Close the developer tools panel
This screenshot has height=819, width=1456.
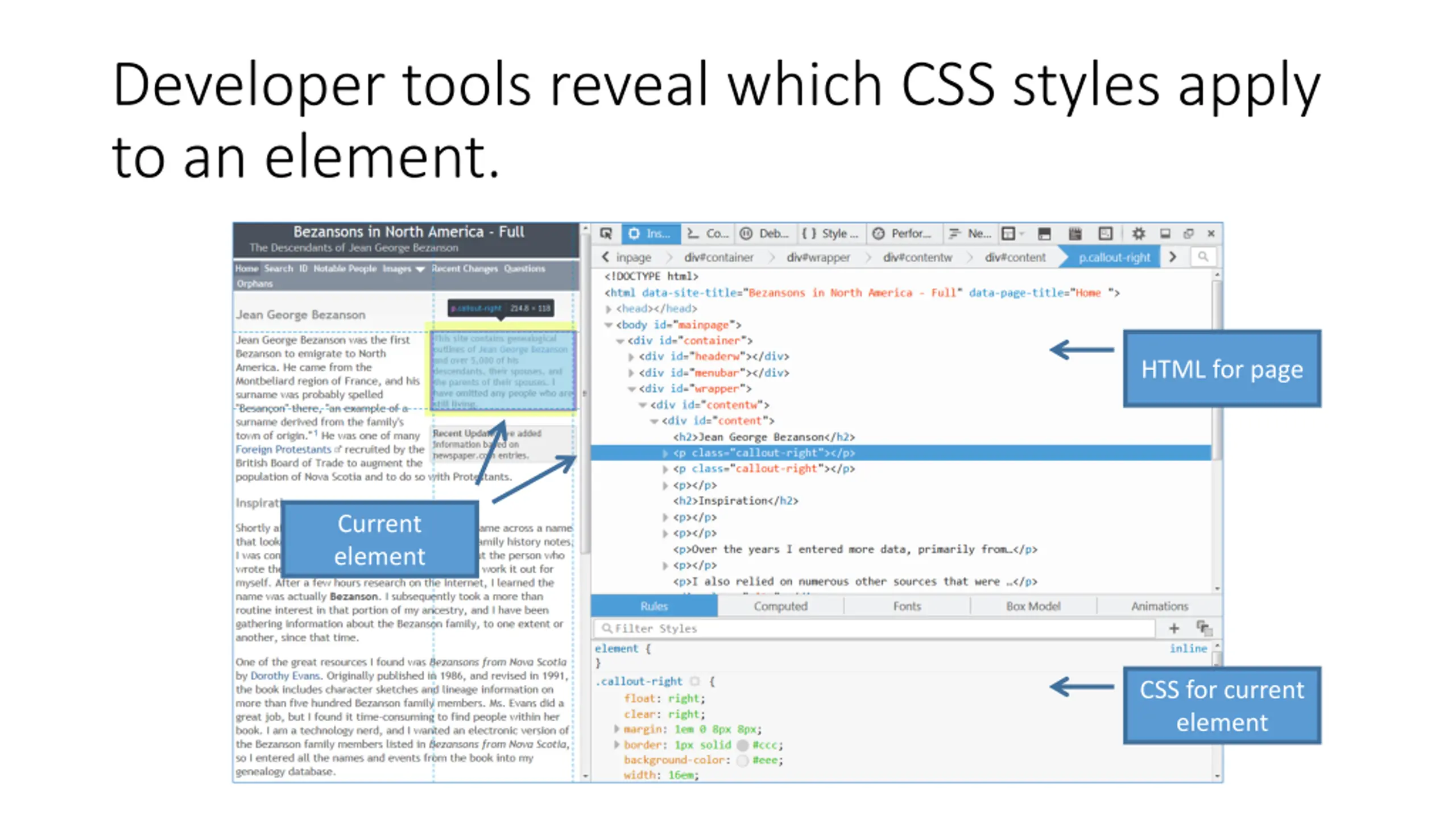(x=1211, y=233)
